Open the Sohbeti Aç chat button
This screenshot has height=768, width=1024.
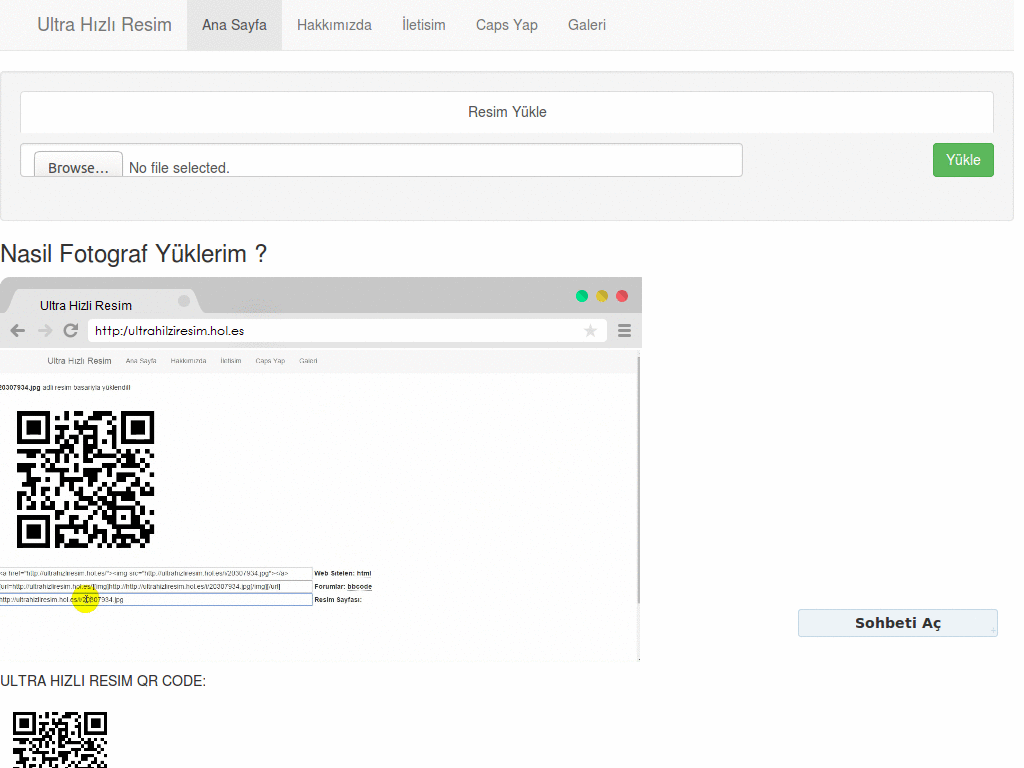(898, 623)
